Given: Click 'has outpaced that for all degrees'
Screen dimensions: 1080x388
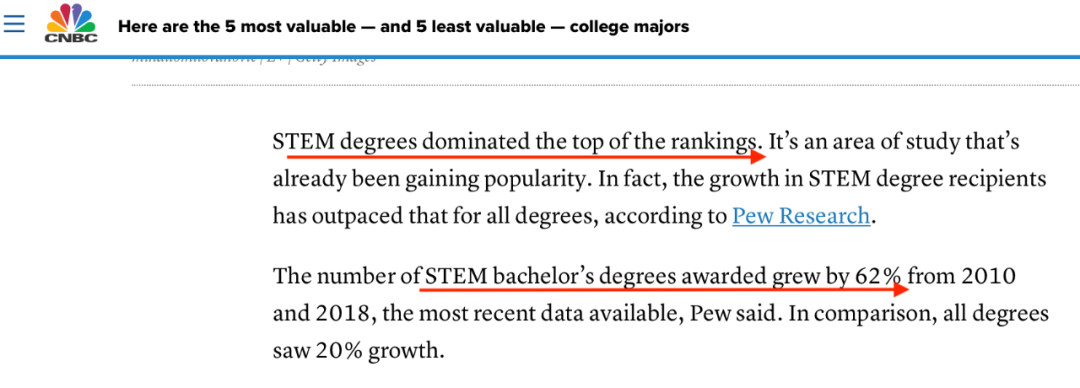Looking at the screenshot, I should 428,217.
